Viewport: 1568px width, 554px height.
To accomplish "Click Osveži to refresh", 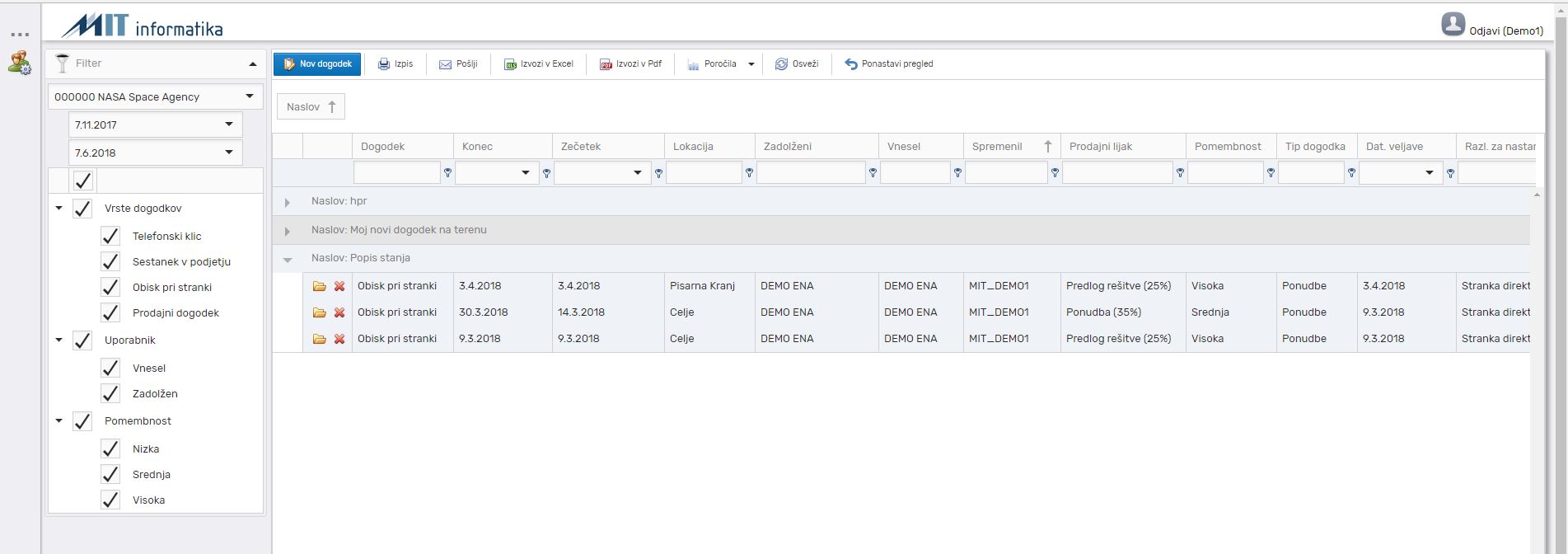I will 797,63.
